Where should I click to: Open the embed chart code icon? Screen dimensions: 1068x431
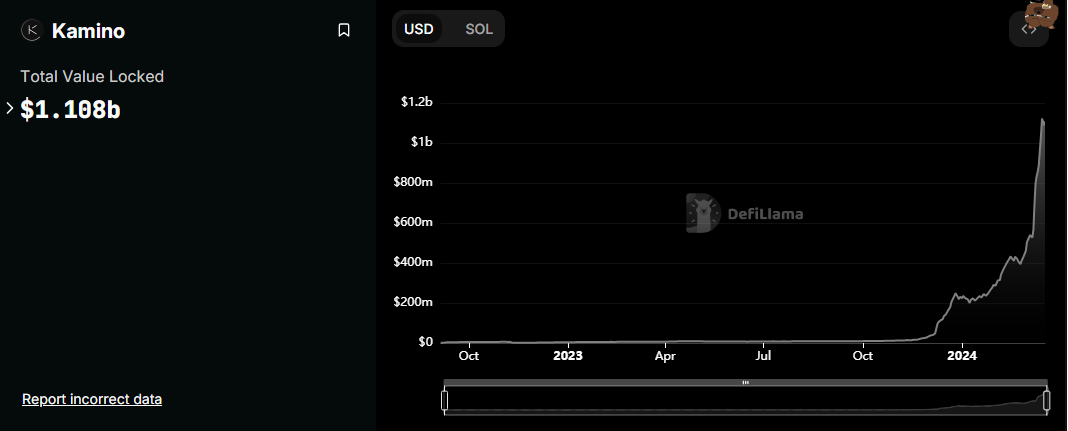point(1028,29)
